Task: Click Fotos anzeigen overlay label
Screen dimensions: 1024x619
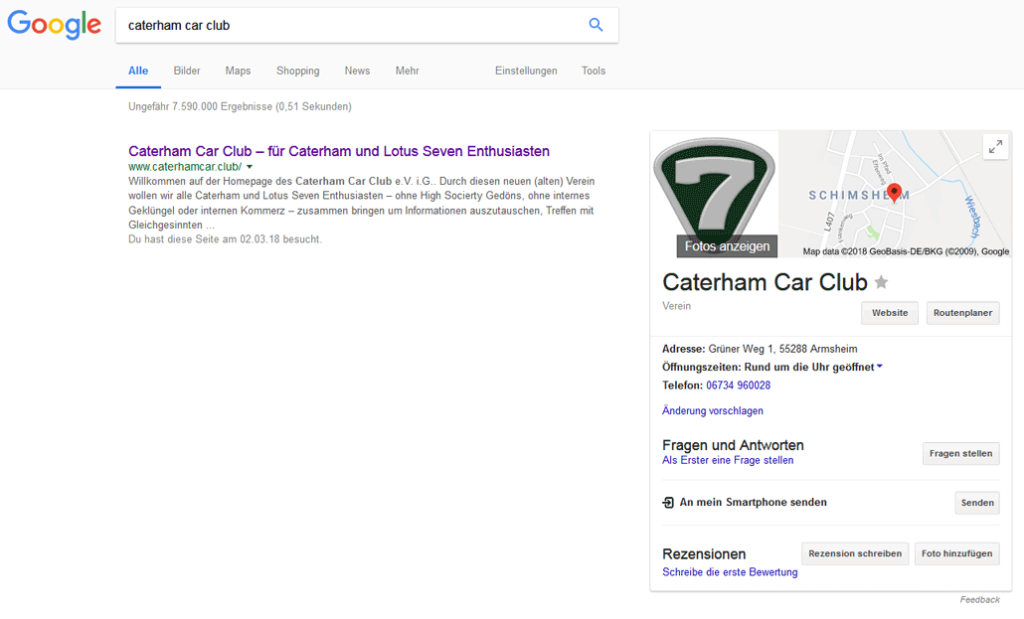Action: (727, 246)
